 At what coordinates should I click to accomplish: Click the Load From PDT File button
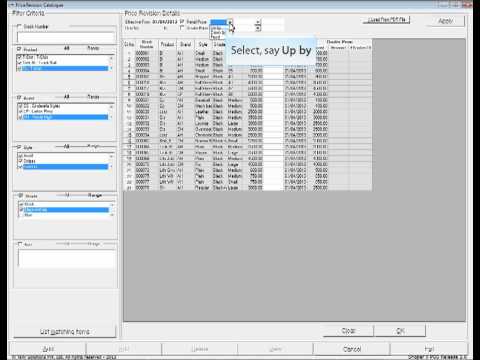pyautogui.click(x=387, y=20)
